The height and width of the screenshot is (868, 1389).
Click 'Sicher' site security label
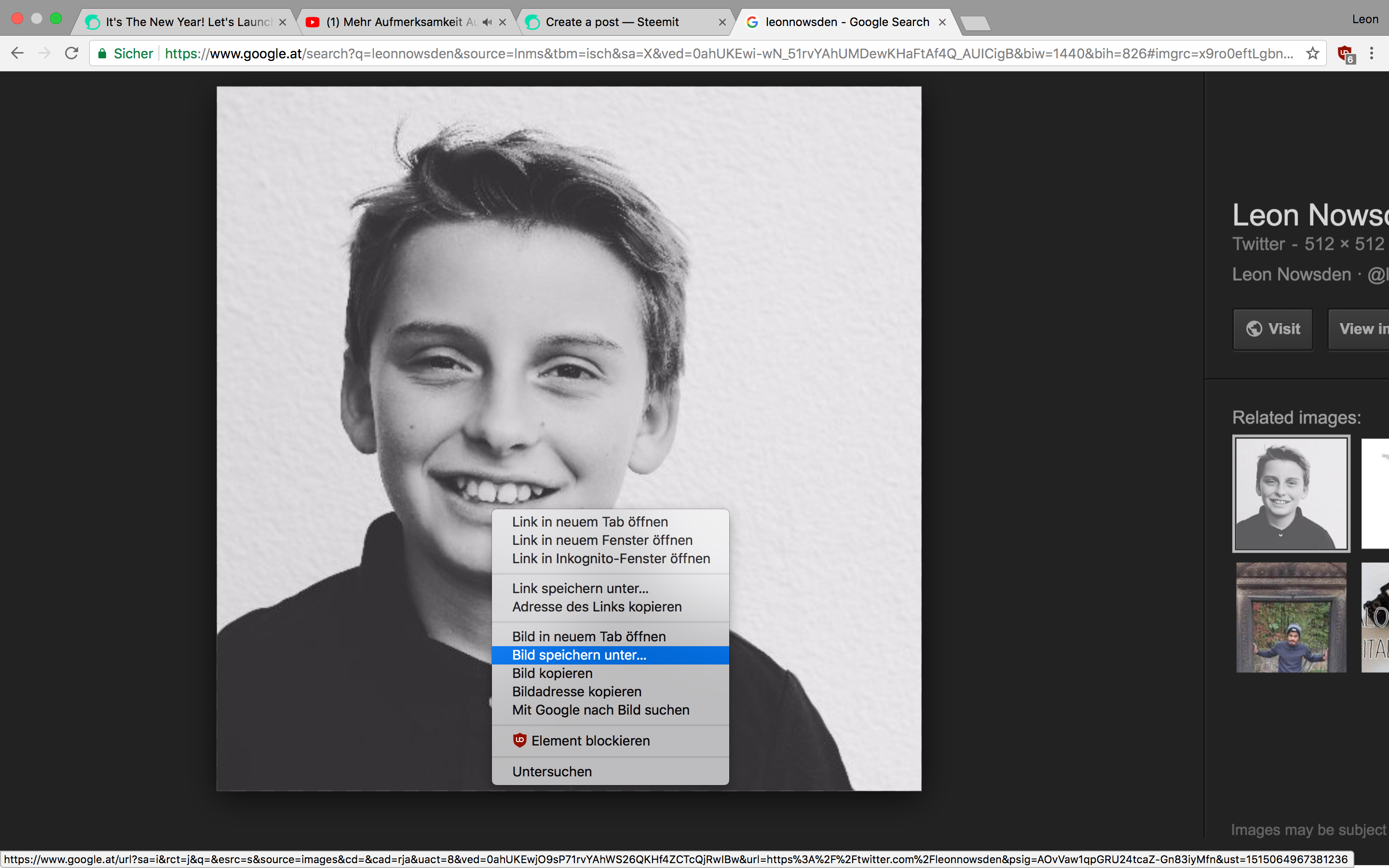click(133, 54)
